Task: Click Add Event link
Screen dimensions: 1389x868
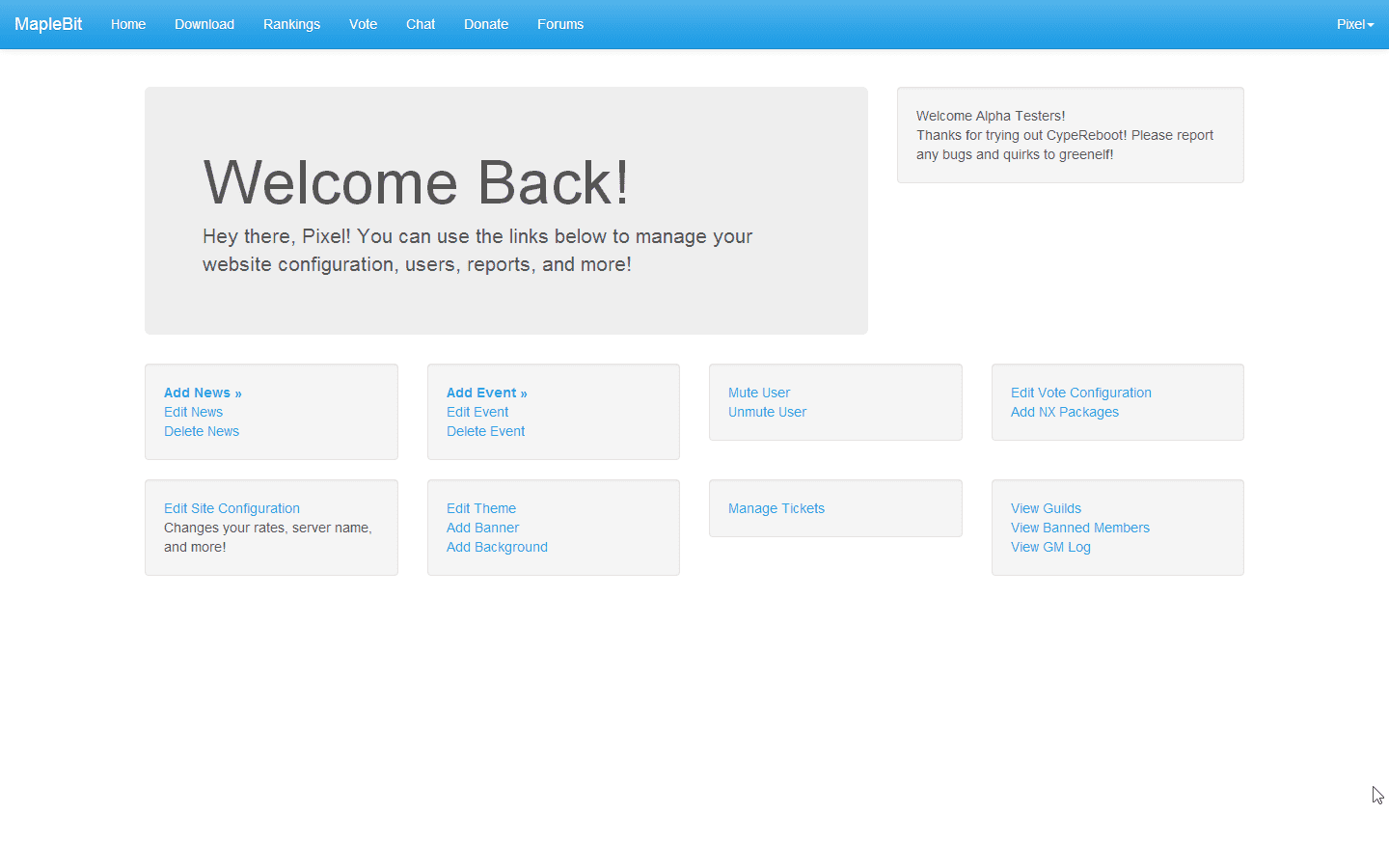Action: (x=487, y=393)
